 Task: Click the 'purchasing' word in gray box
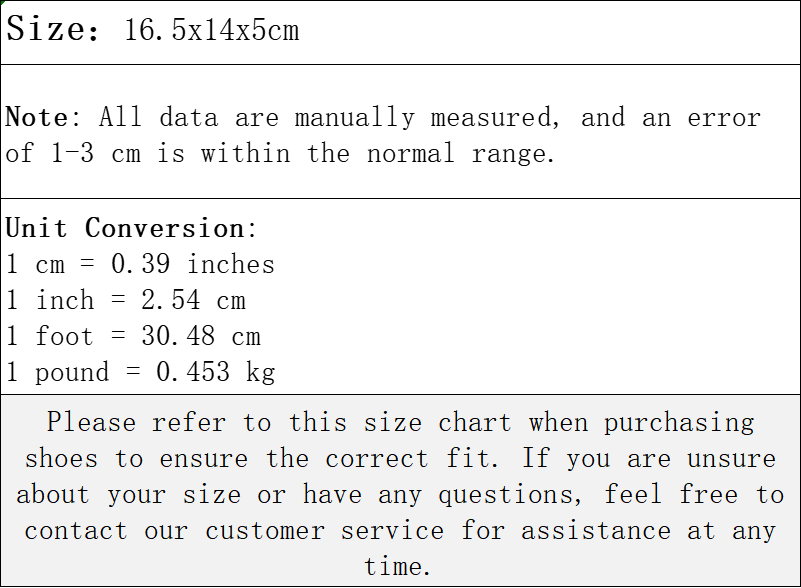[679, 424]
